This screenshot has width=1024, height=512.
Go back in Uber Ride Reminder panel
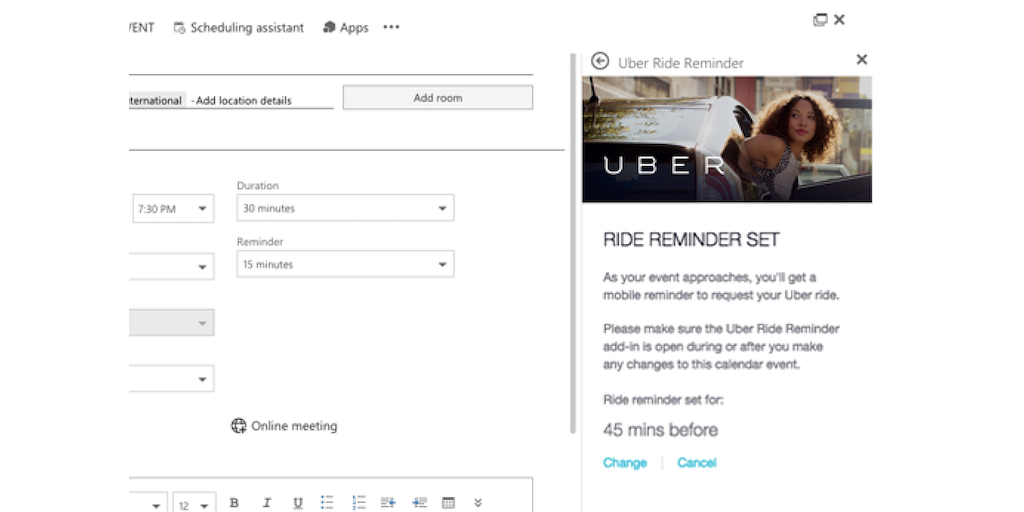point(600,61)
